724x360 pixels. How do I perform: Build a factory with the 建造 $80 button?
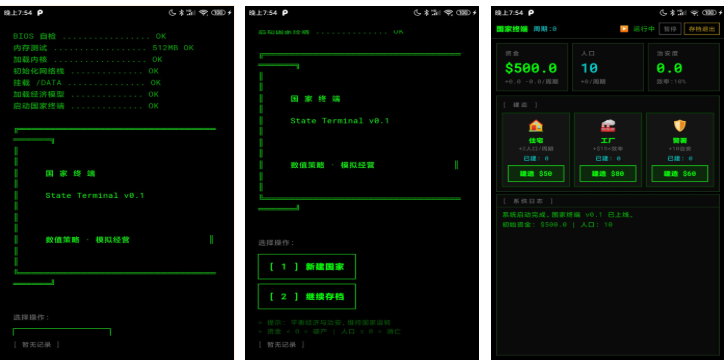point(608,174)
